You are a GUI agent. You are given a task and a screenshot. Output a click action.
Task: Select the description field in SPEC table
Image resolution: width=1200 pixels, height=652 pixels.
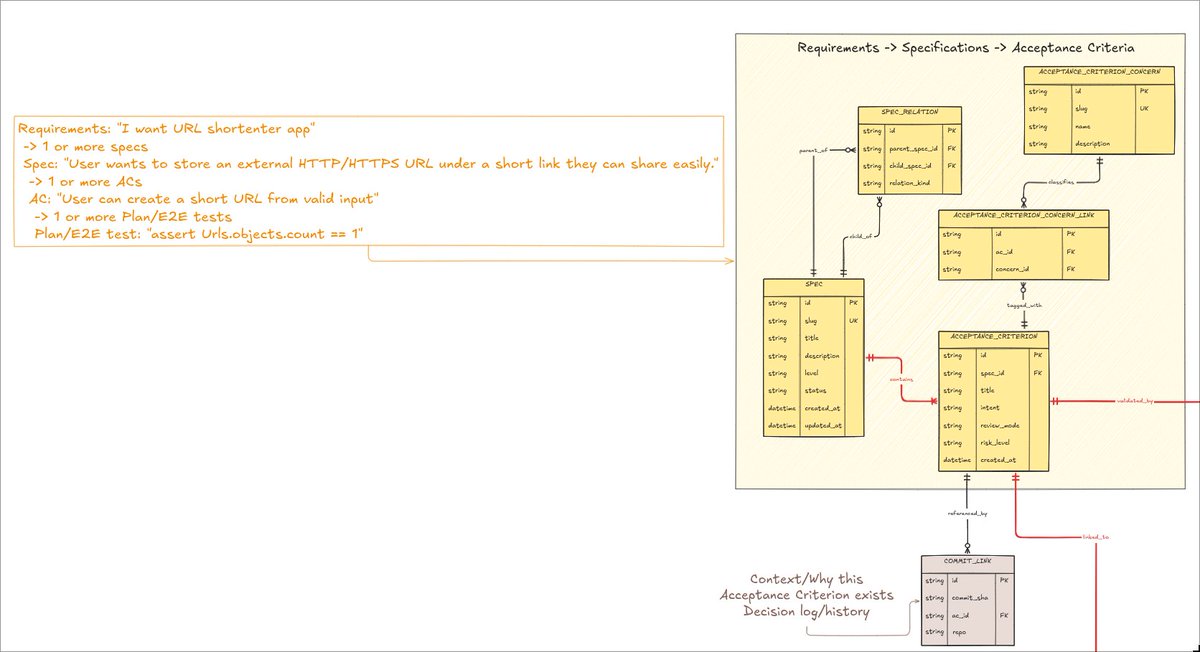823,356
